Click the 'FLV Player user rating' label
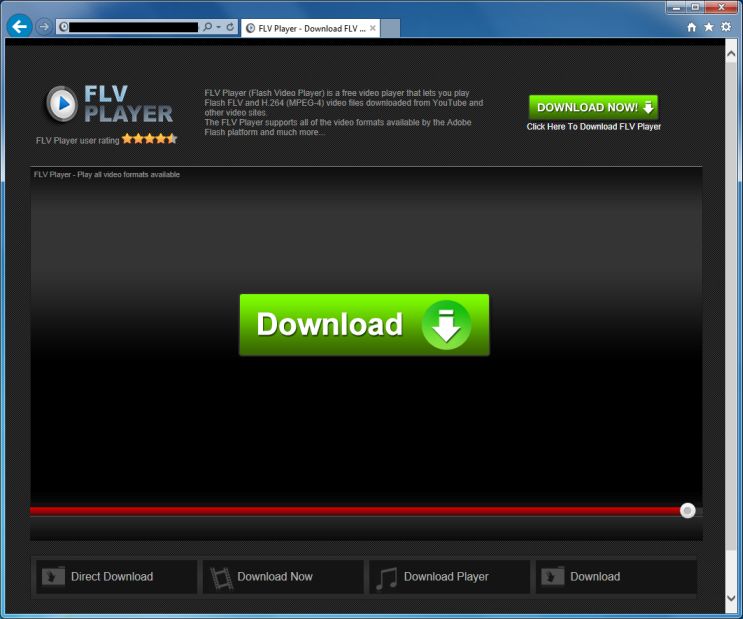 [x=78, y=140]
